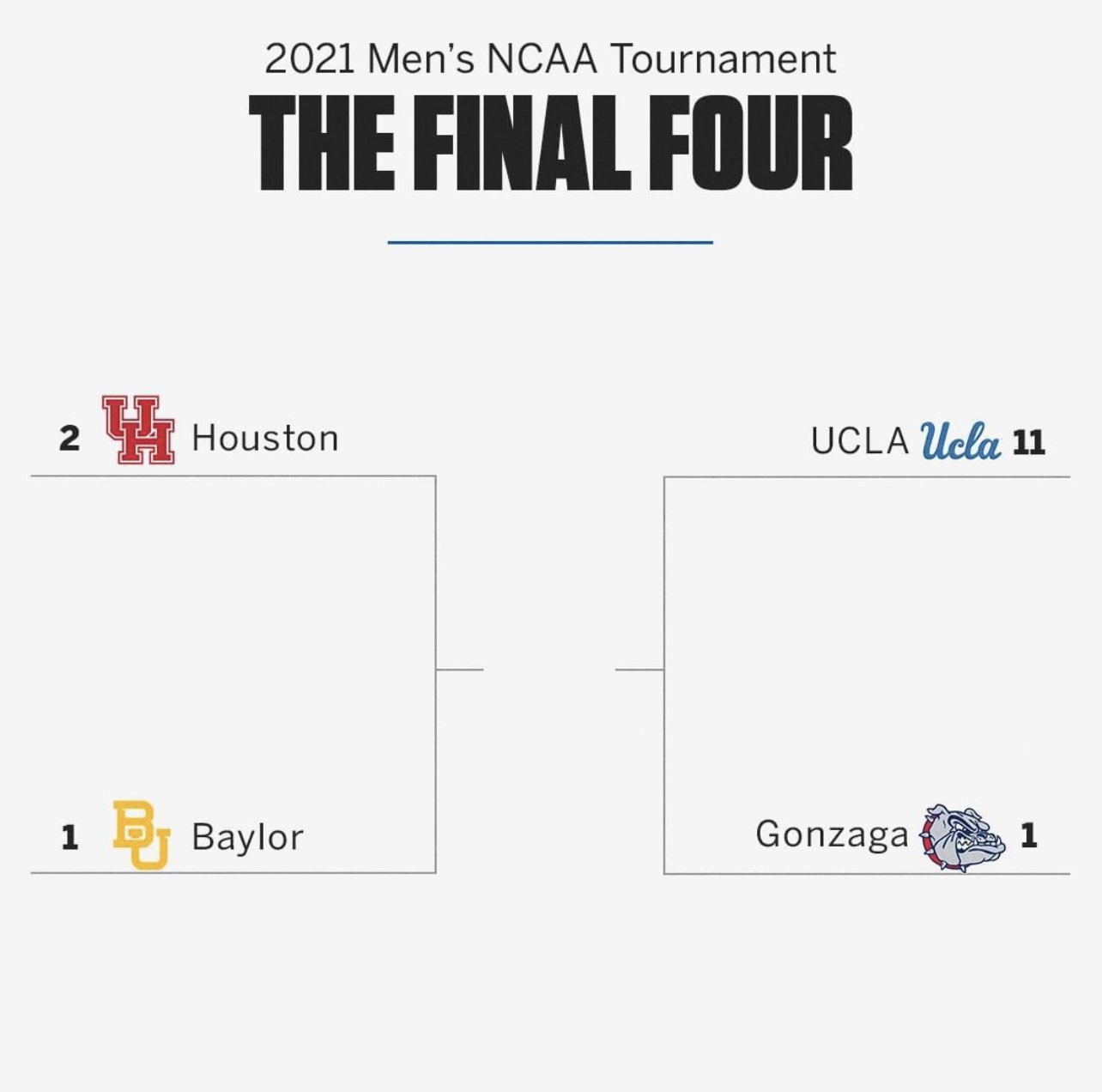Select the 2021 Men's NCAA Tournament subtitle
The width and height of the screenshot is (1102, 1092).
pyautogui.click(x=550, y=59)
